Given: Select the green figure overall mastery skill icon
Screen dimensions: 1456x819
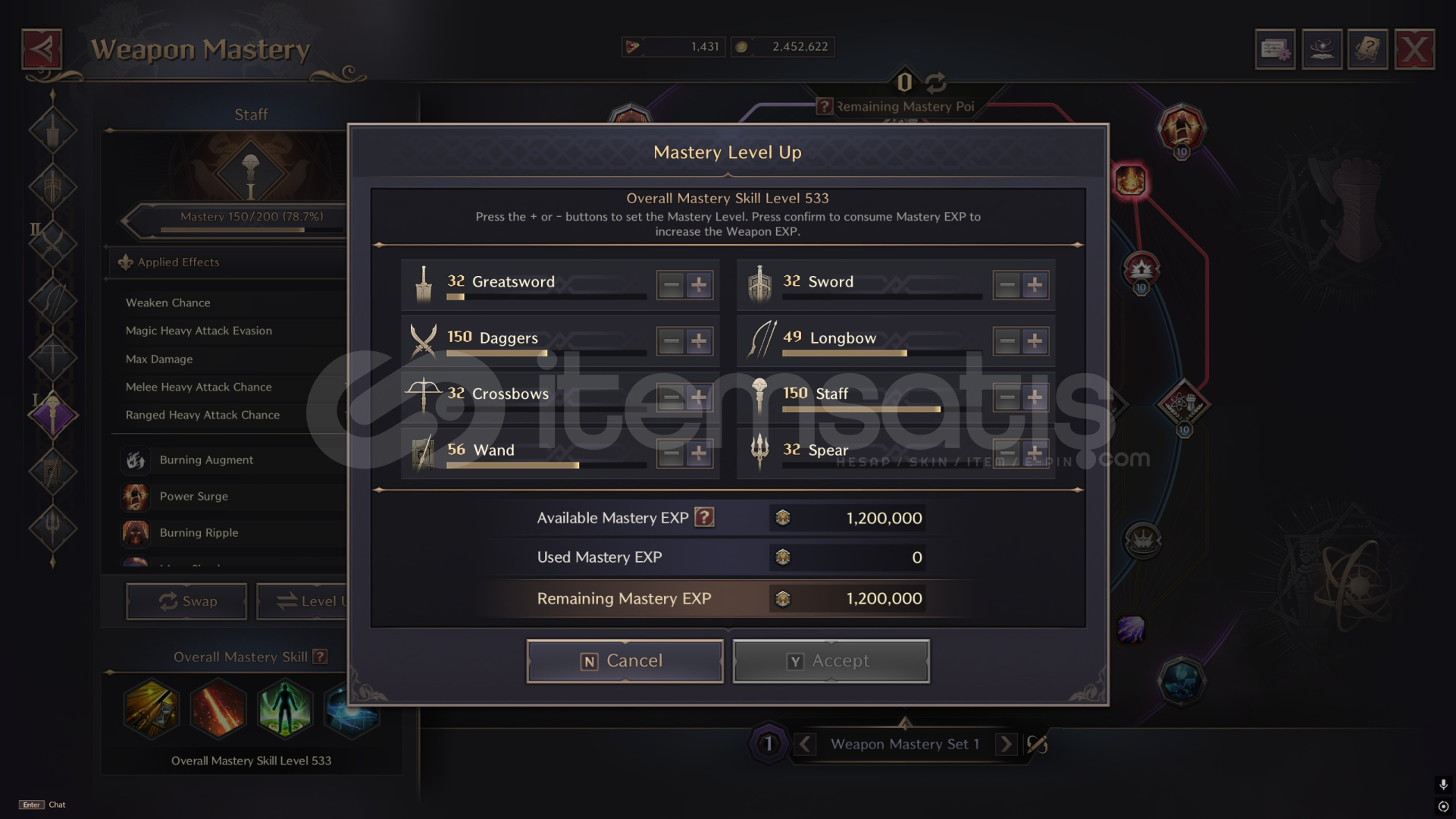Looking at the screenshot, I should point(284,709).
